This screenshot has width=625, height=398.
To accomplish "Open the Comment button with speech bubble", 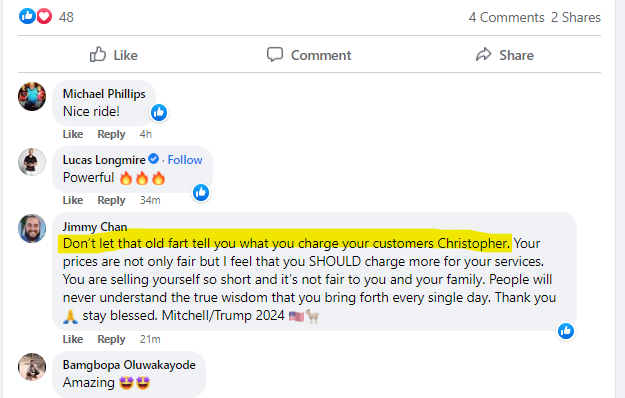I will [x=309, y=55].
